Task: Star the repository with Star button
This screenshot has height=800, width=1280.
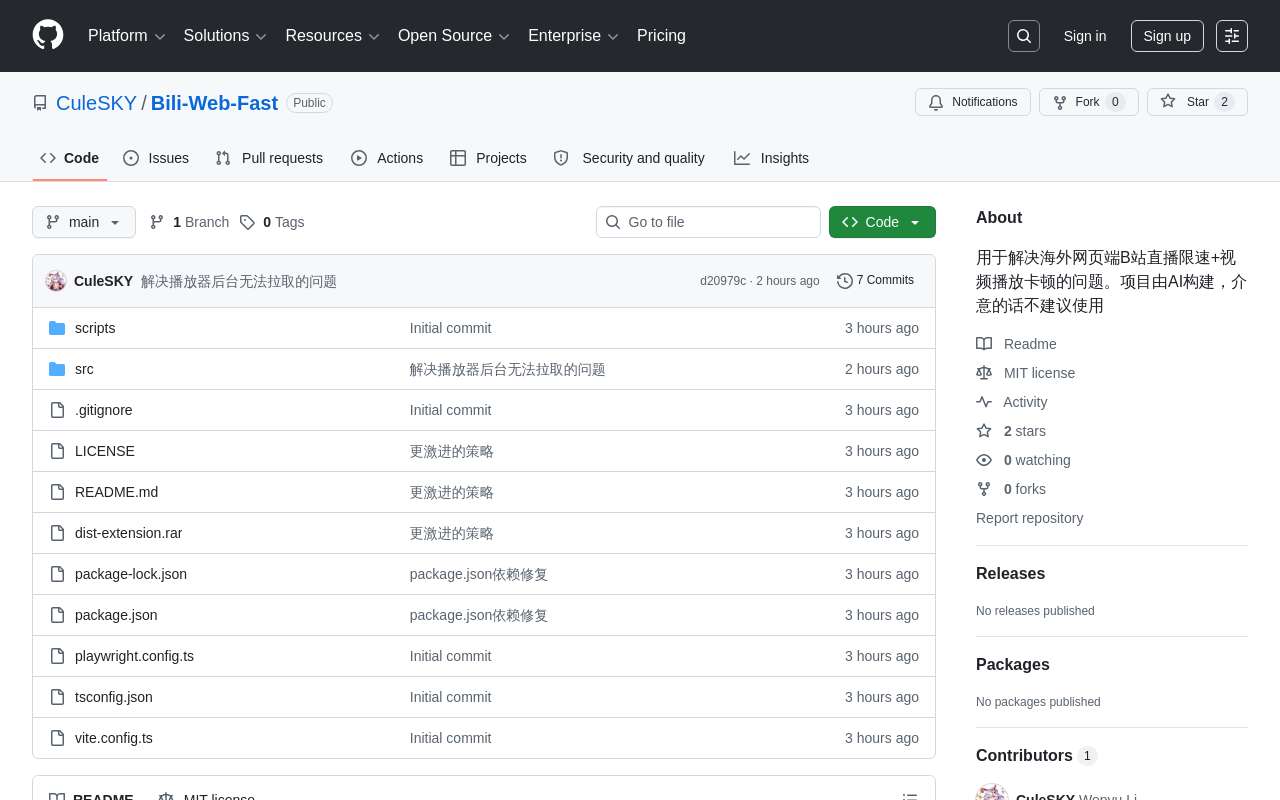Action: click(x=1197, y=102)
